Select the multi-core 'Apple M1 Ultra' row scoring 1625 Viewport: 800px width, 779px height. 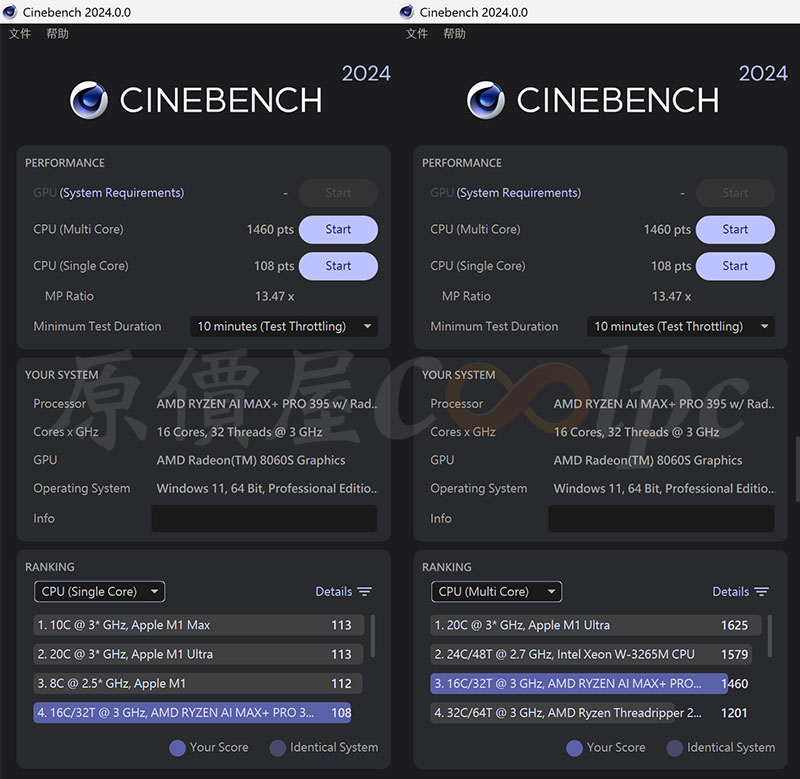(595, 625)
